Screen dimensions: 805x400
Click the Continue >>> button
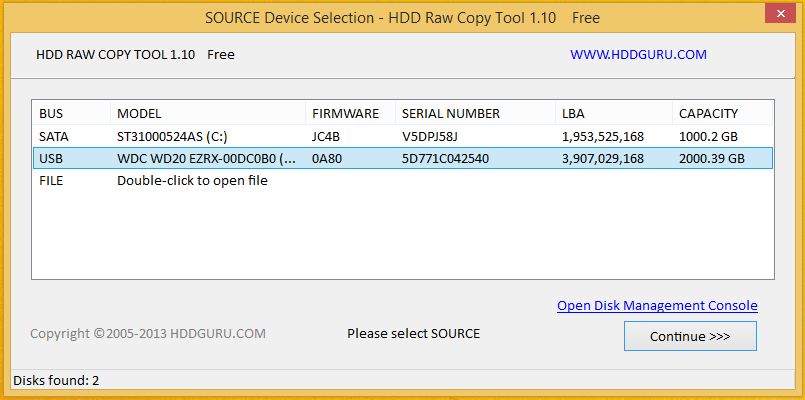(690, 336)
